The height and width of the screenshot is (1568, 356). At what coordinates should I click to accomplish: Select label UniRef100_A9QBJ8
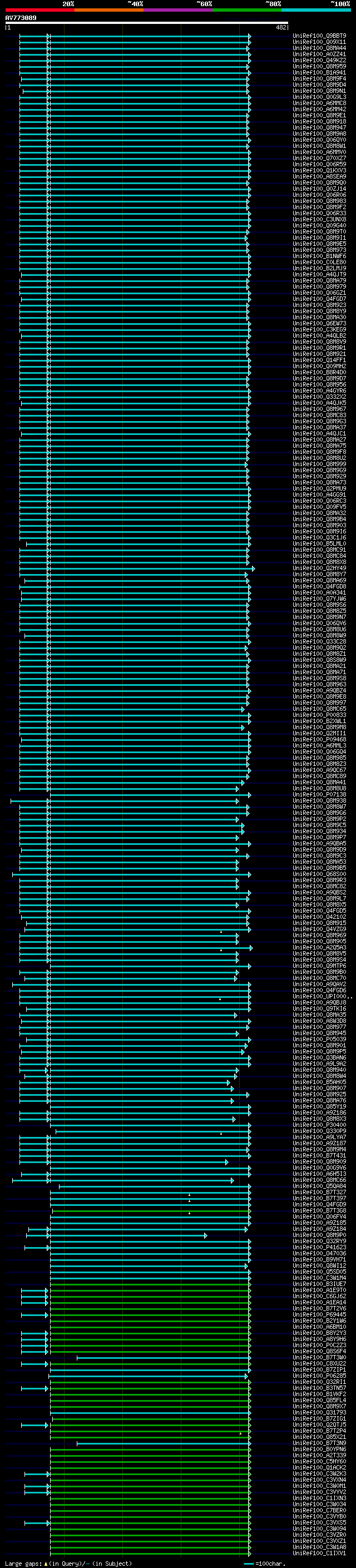click(319, 1002)
